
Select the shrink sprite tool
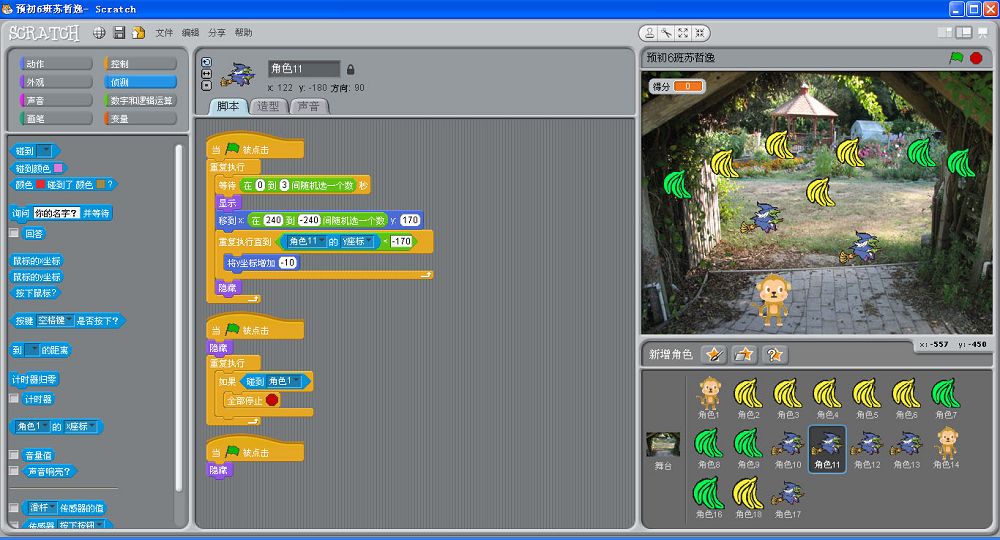[700, 33]
